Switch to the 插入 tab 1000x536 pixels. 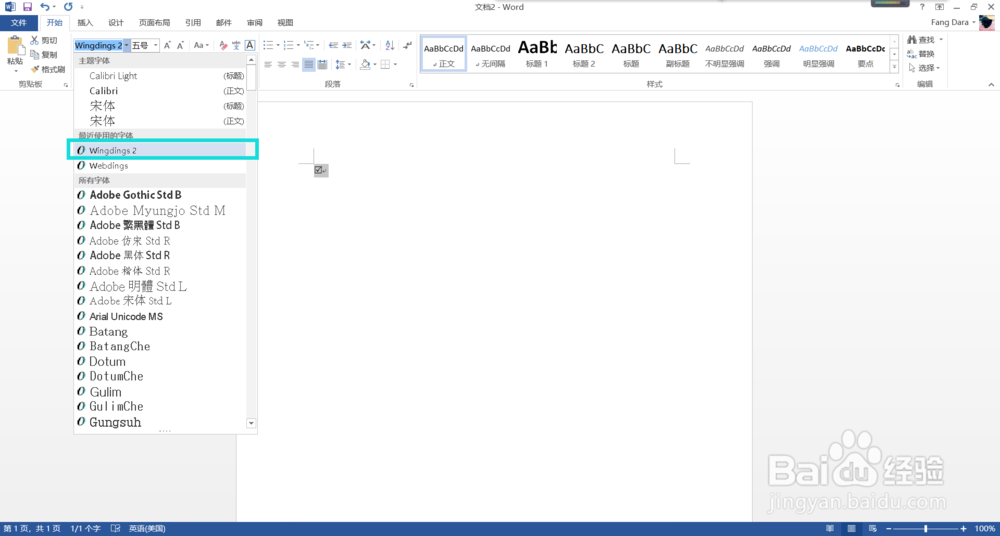pyautogui.click(x=85, y=23)
